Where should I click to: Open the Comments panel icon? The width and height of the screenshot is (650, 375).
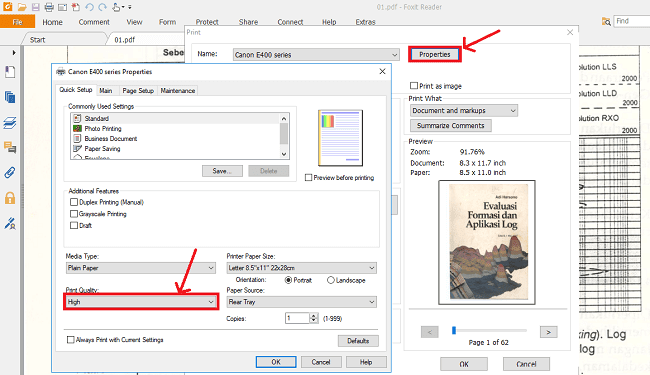[x=10, y=147]
